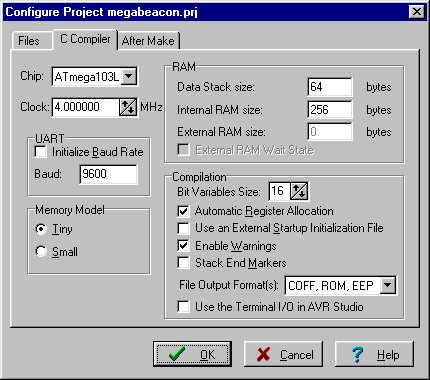Click the External RAM size field
Image resolution: width=430 pixels, height=380 pixels.
pyautogui.click(x=329, y=132)
